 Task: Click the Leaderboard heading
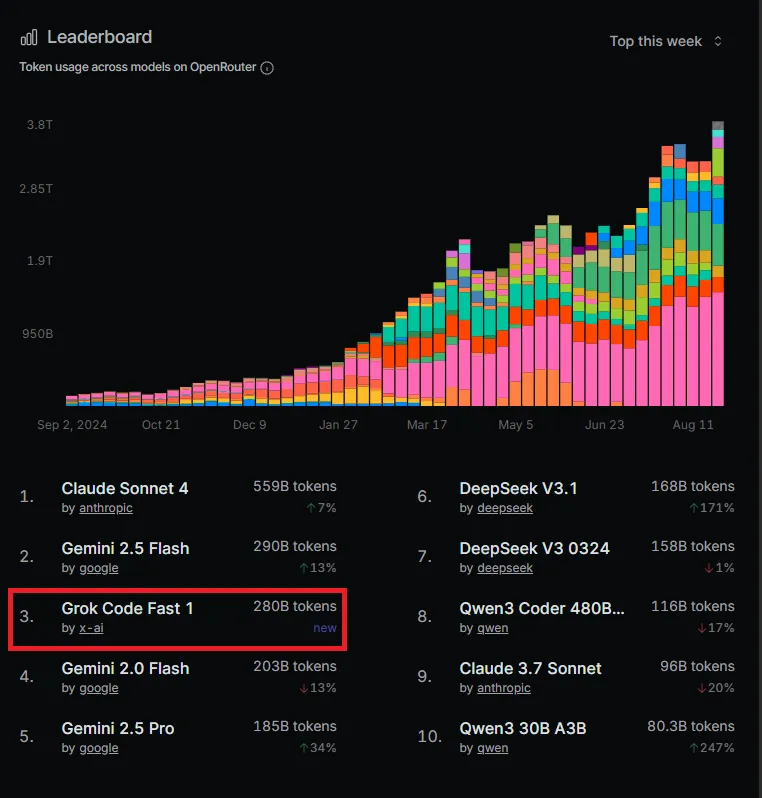point(100,37)
